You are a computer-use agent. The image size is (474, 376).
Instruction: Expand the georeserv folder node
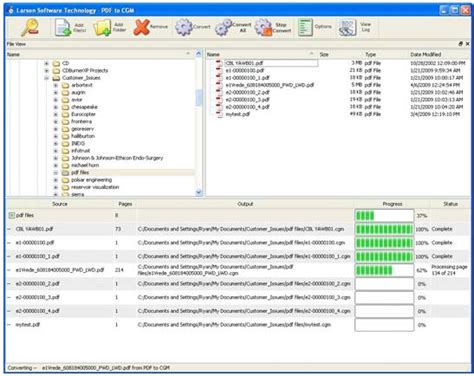pos(56,129)
